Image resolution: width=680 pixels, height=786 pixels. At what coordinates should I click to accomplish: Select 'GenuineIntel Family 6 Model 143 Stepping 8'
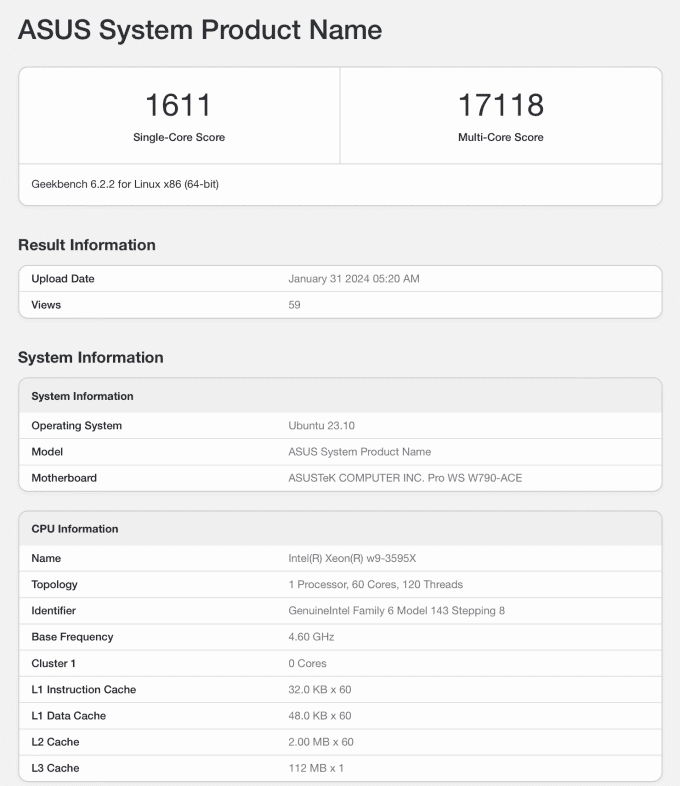(x=396, y=611)
